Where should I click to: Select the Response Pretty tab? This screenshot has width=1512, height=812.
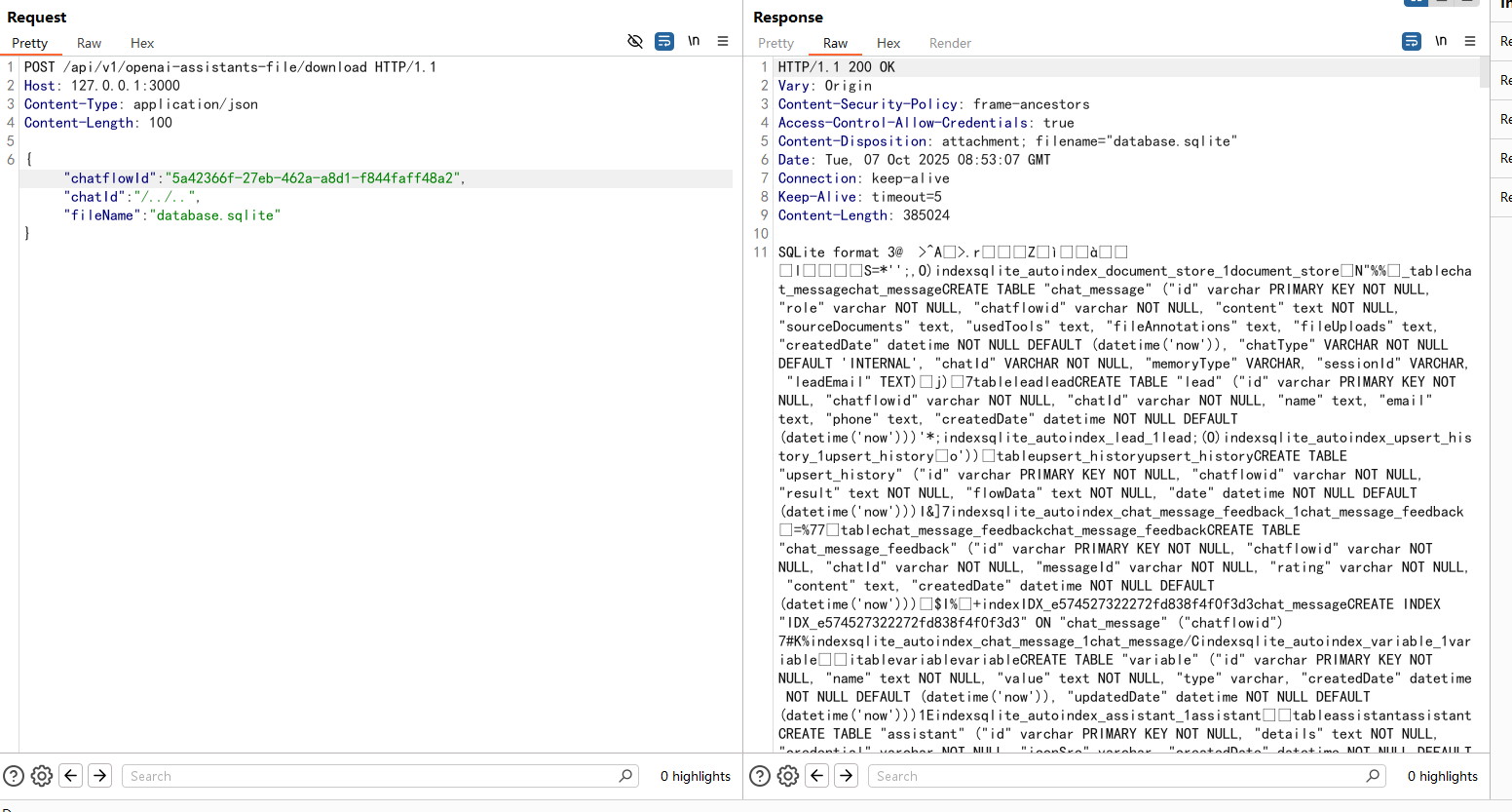775,43
